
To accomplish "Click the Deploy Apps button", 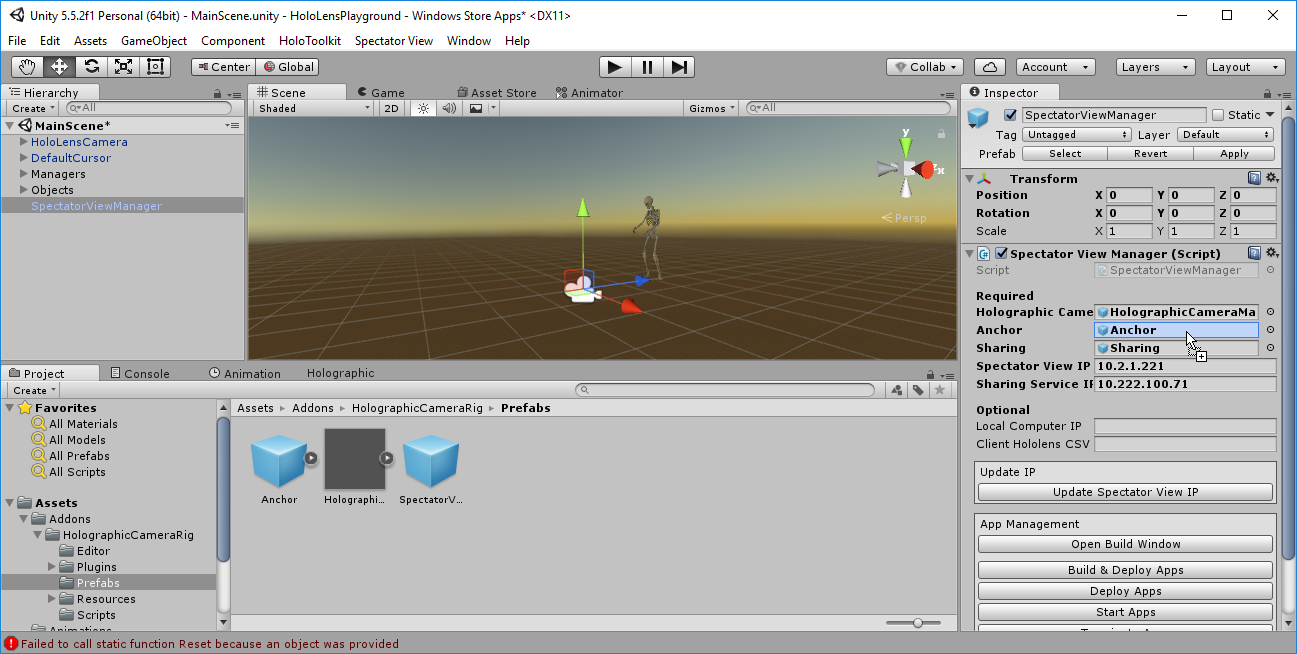I will click(x=1125, y=591).
